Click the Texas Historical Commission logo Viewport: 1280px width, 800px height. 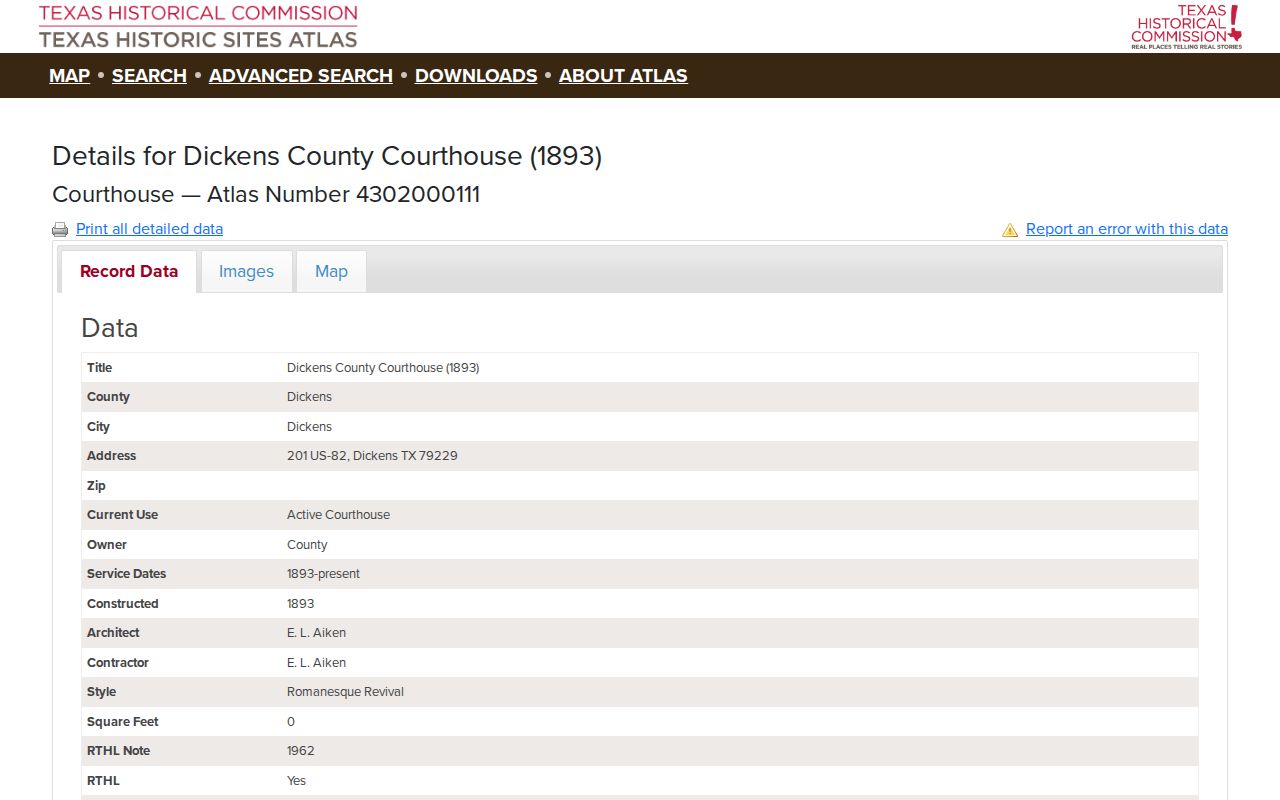tap(1186, 26)
